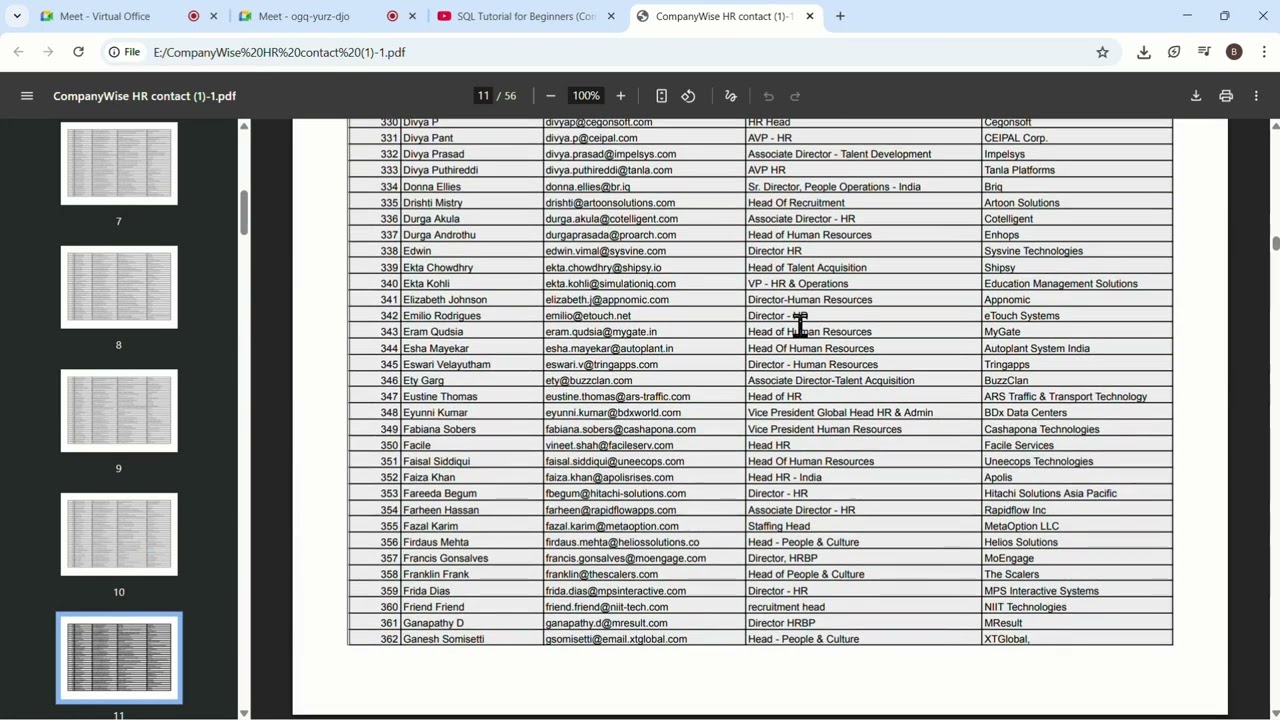
Task: Click thumbnail panel scroll down arrow
Action: [244, 713]
